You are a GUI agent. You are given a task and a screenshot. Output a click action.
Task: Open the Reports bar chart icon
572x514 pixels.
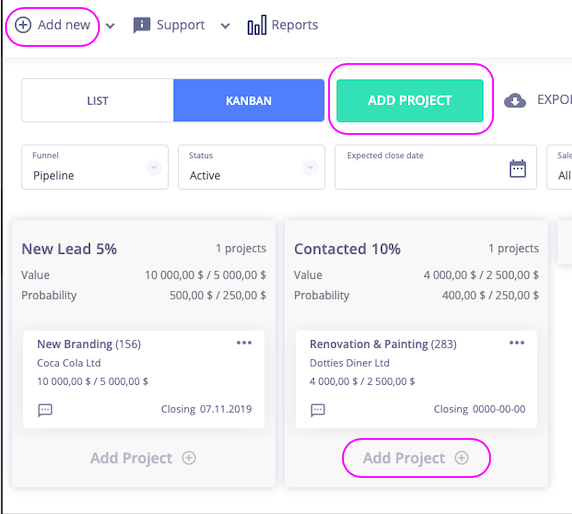coord(257,25)
